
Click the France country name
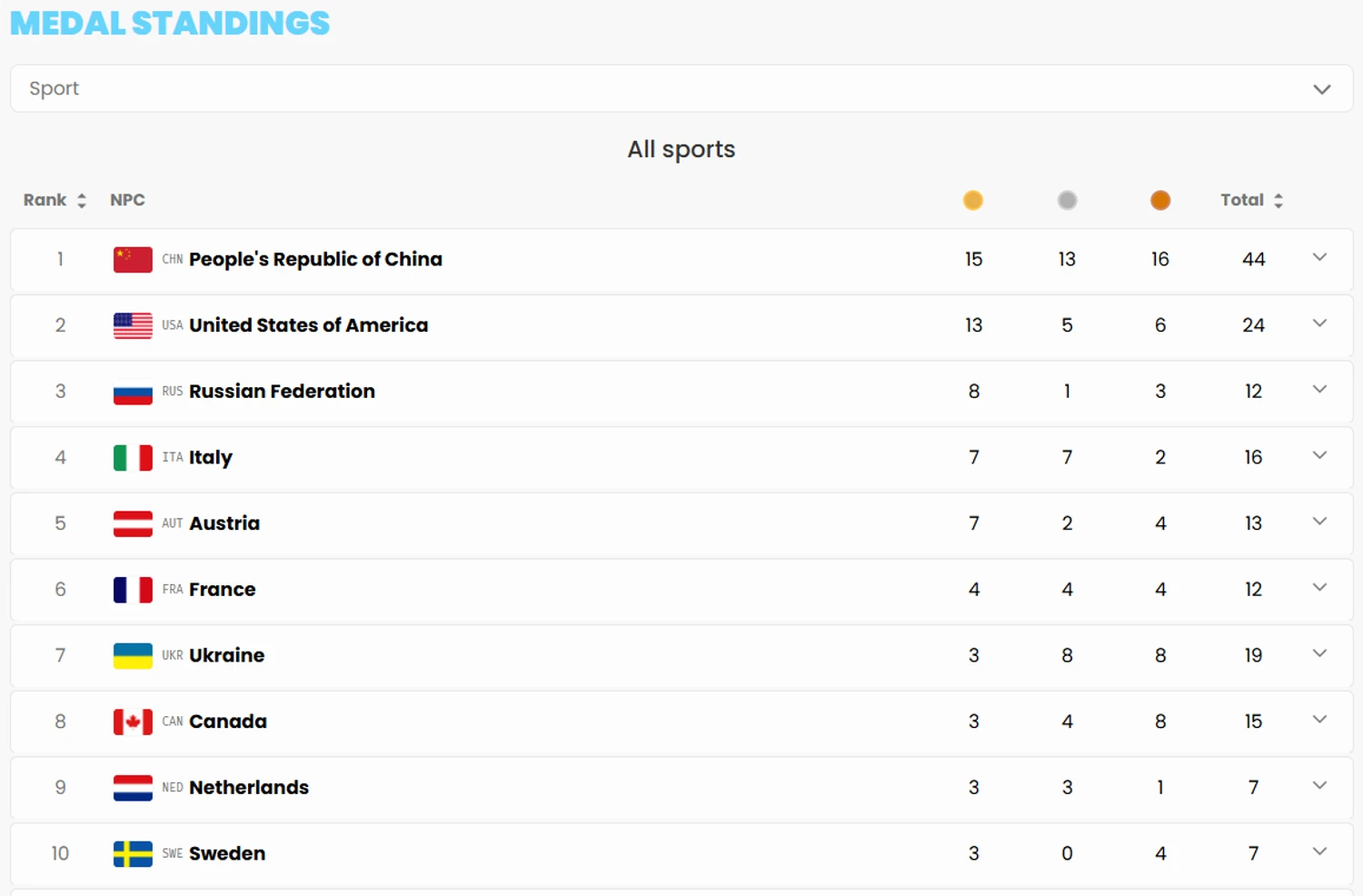[x=223, y=590]
